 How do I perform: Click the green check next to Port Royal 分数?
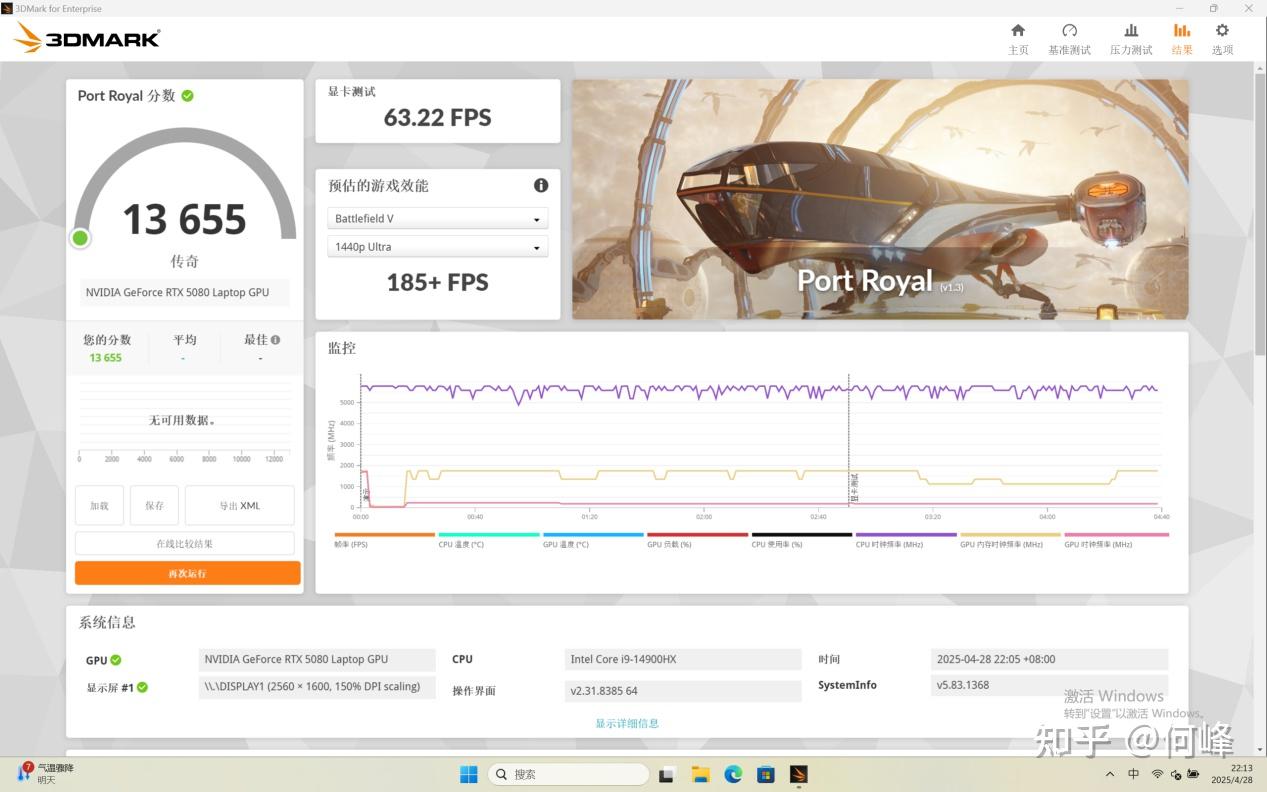188,96
